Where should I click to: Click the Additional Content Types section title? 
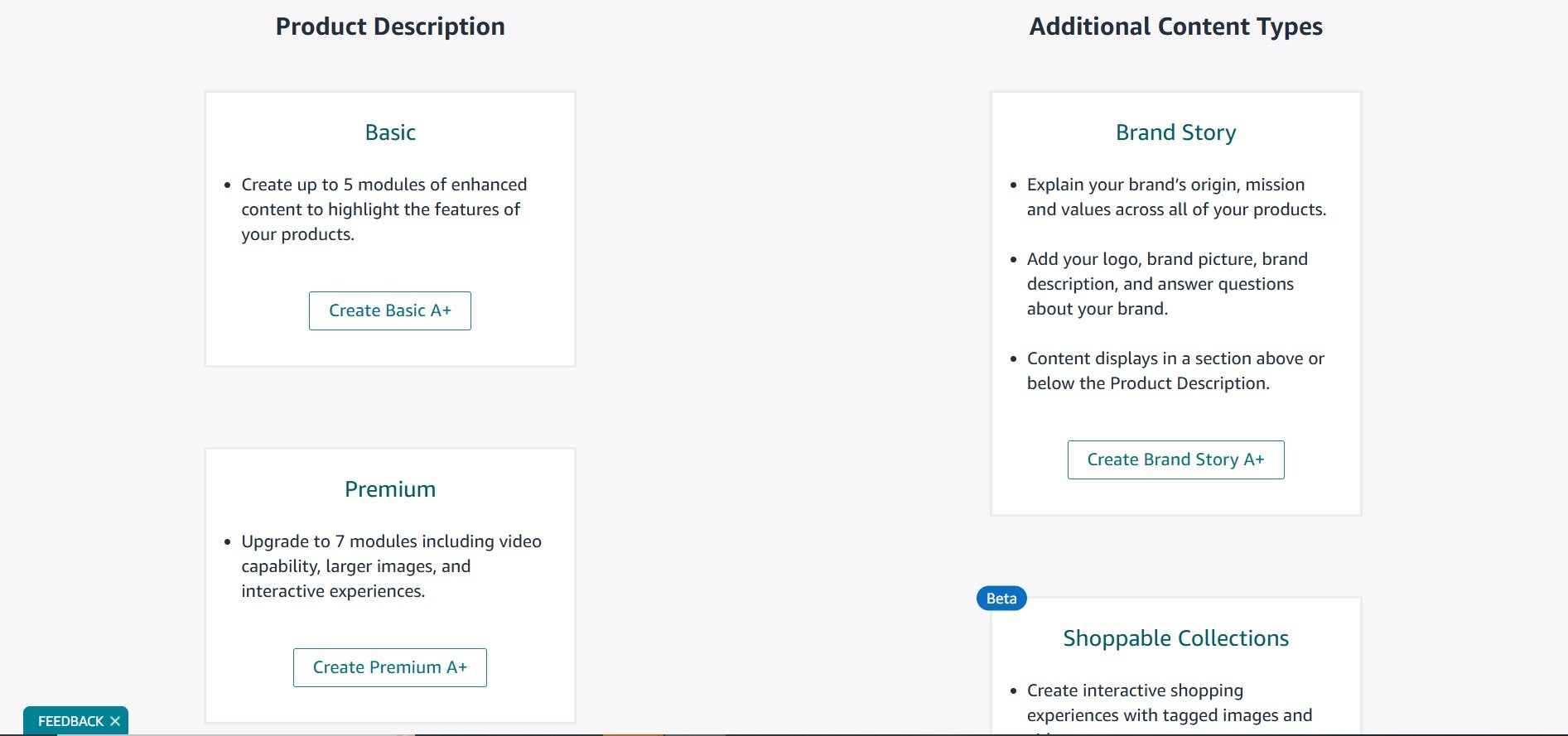click(1175, 26)
